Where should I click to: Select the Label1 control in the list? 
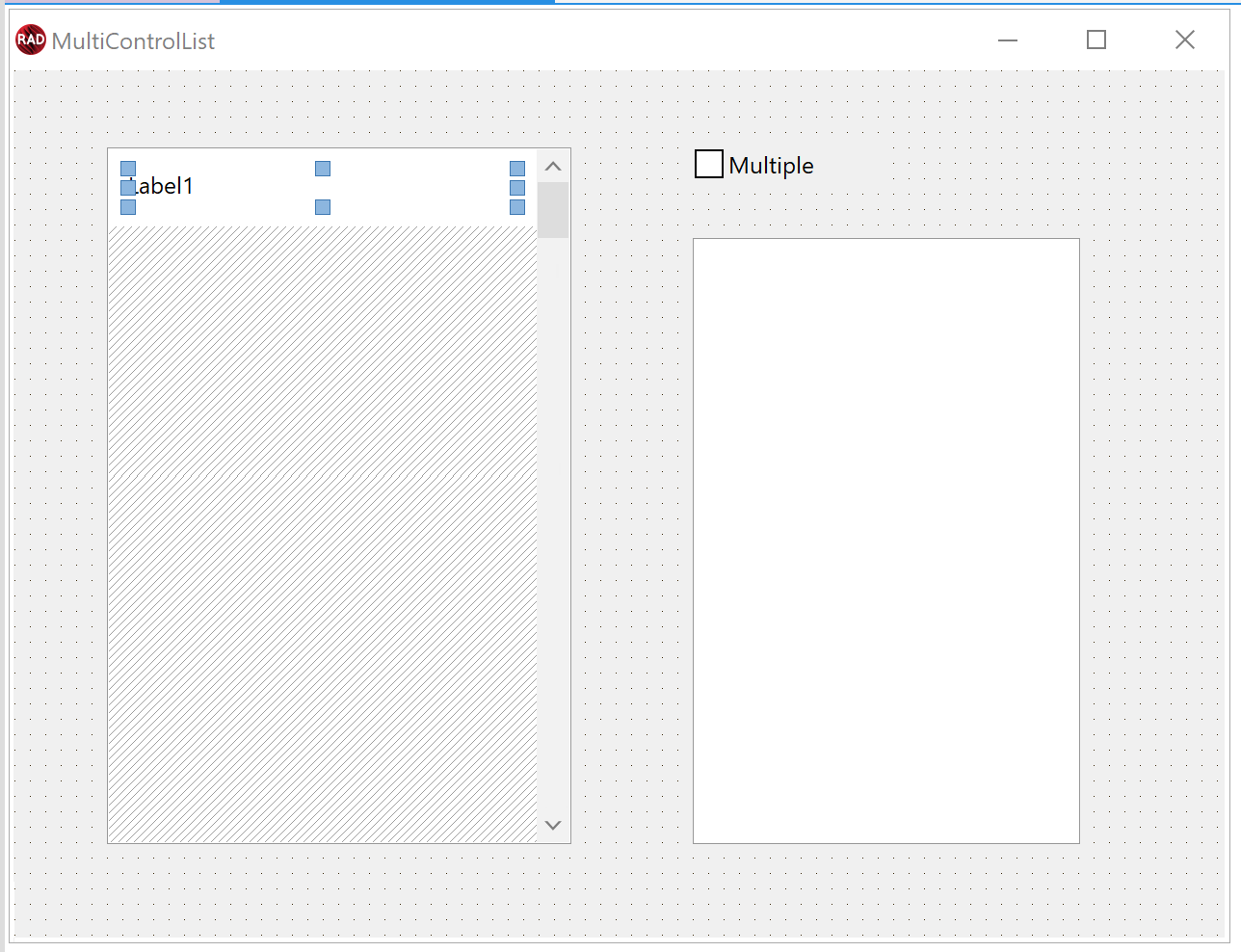161,186
